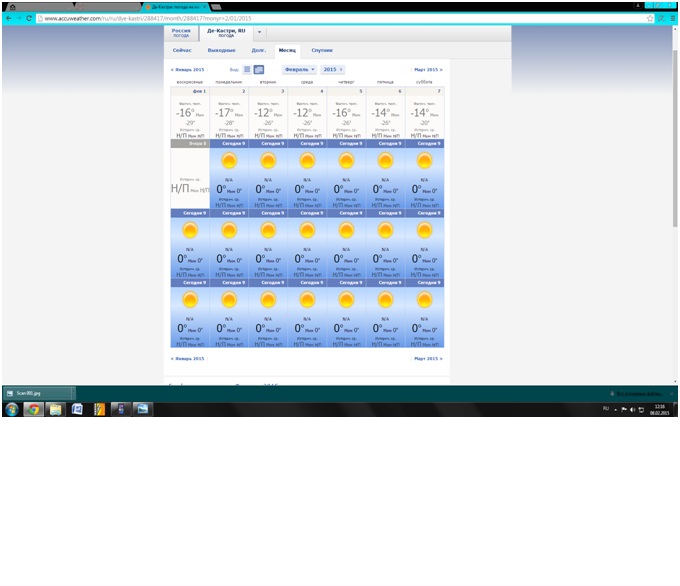
Task: Switch to the Сейчас tab
Action: point(182,49)
